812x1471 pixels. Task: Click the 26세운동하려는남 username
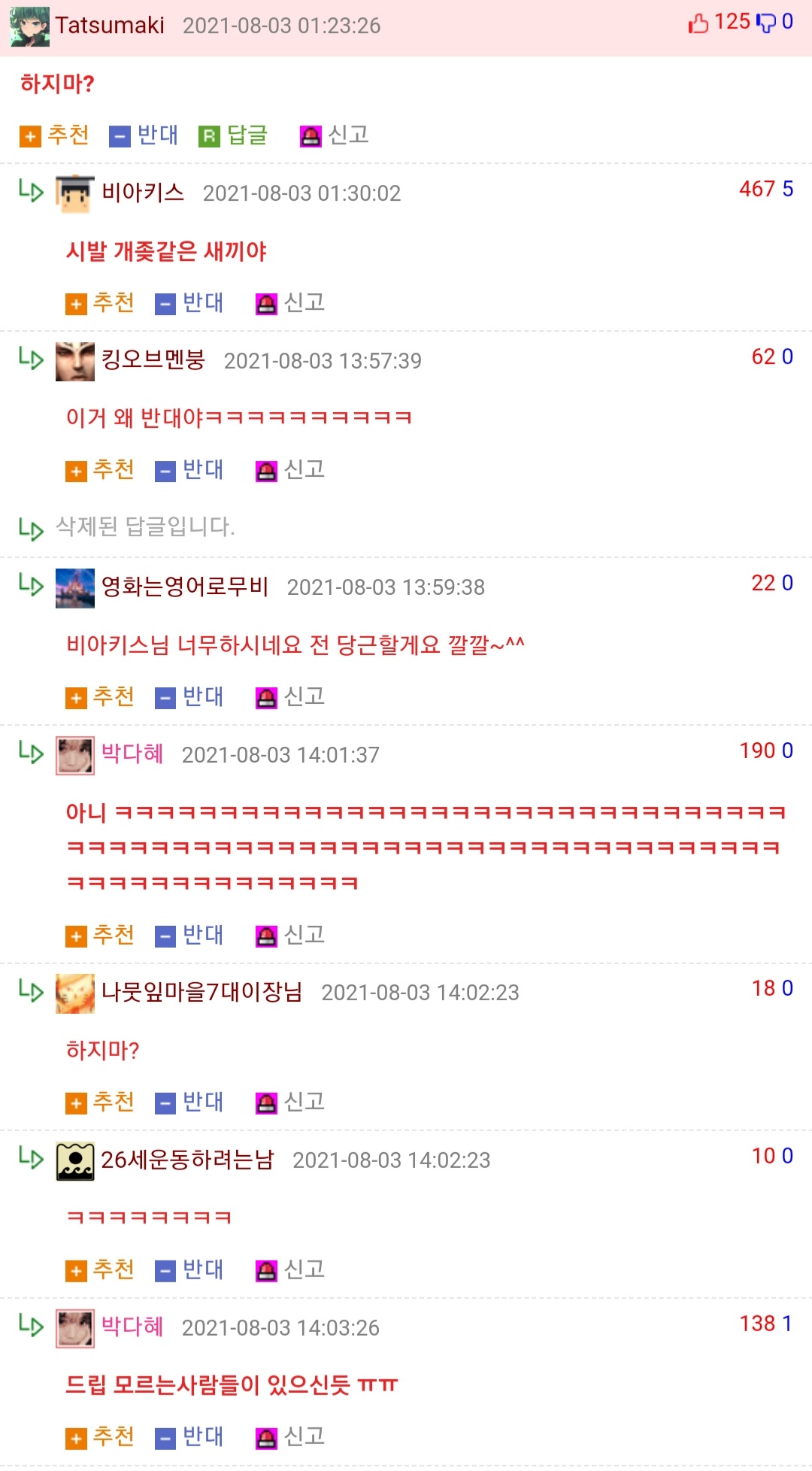(x=187, y=1160)
